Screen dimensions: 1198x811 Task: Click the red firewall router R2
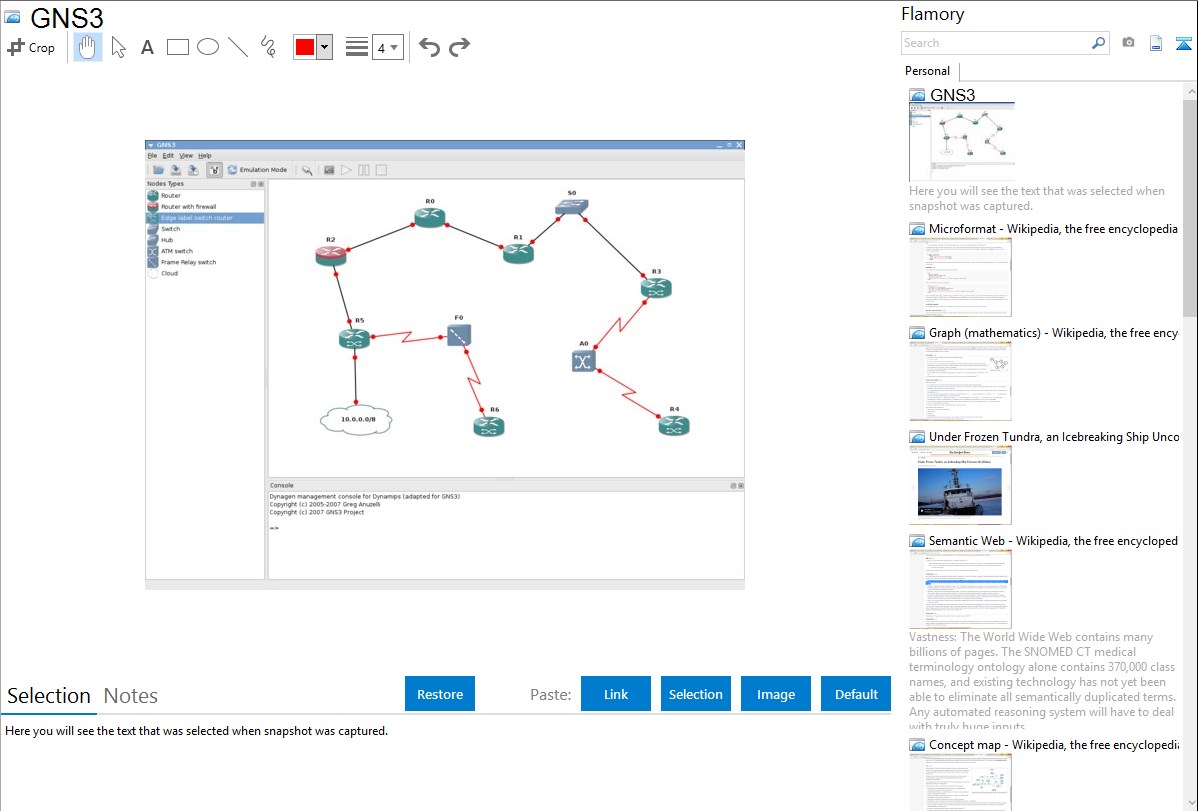[331, 255]
